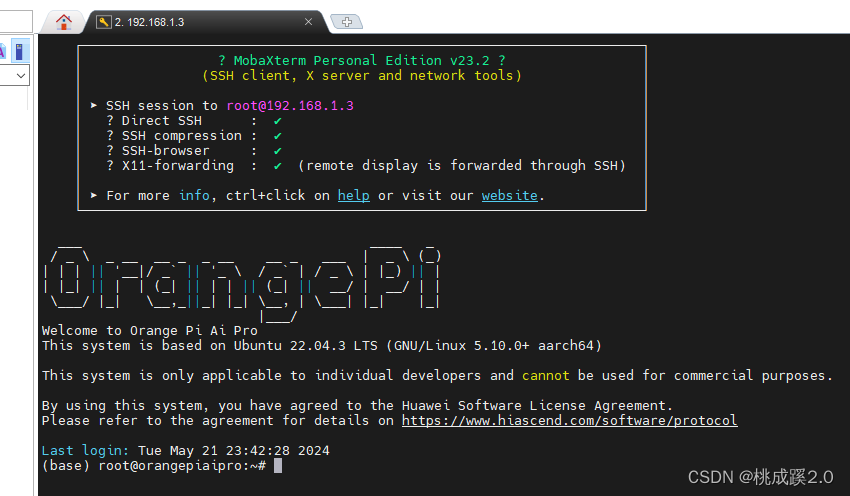The width and height of the screenshot is (850, 496).
Task: Click the 'Last login:' label
Action: pos(85,450)
